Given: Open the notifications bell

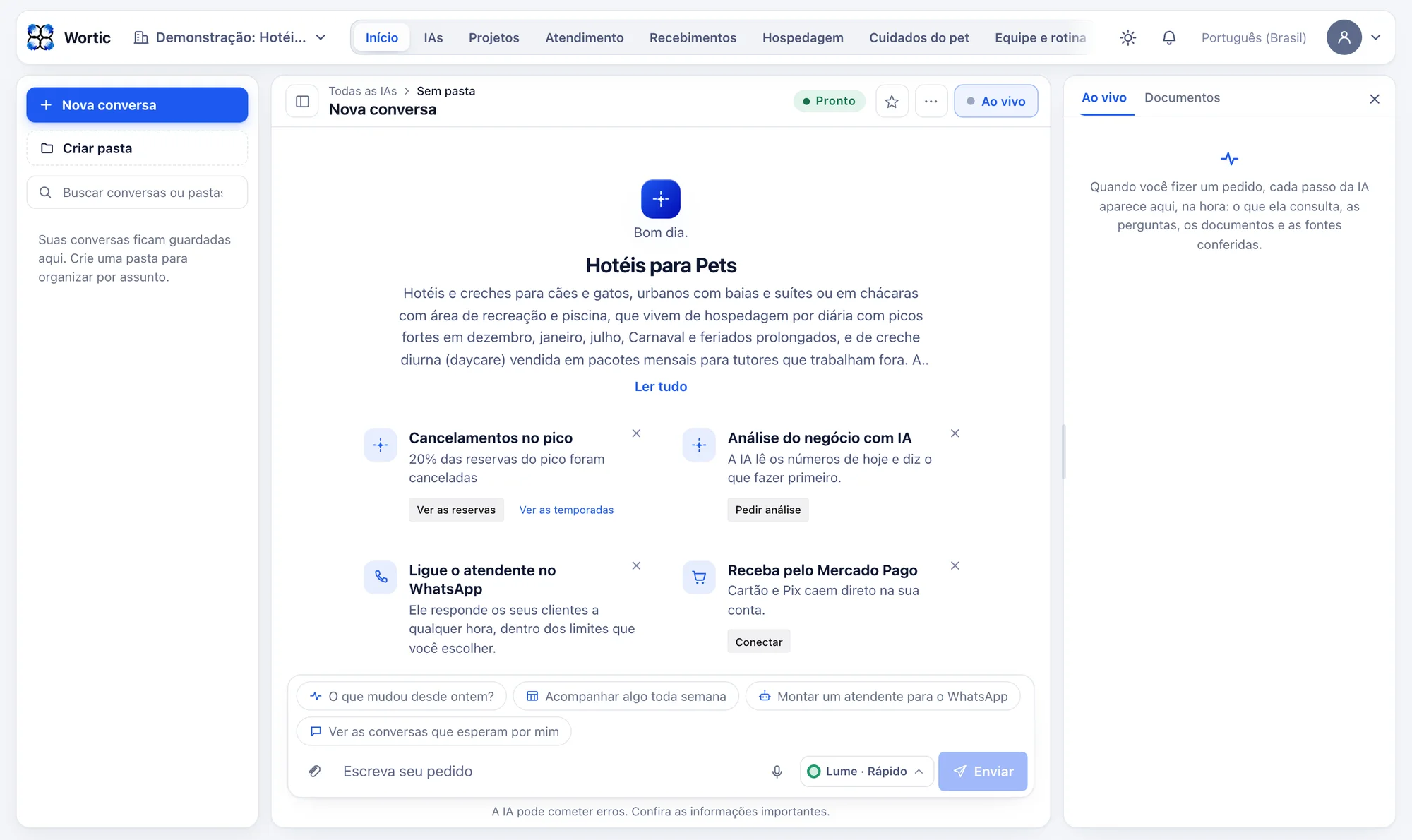Looking at the screenshot, I should point(1169,37).
